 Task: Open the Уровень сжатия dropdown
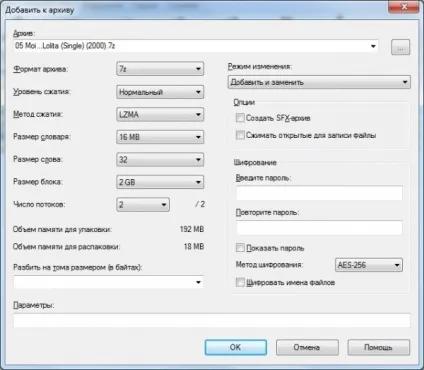(160, 92)
